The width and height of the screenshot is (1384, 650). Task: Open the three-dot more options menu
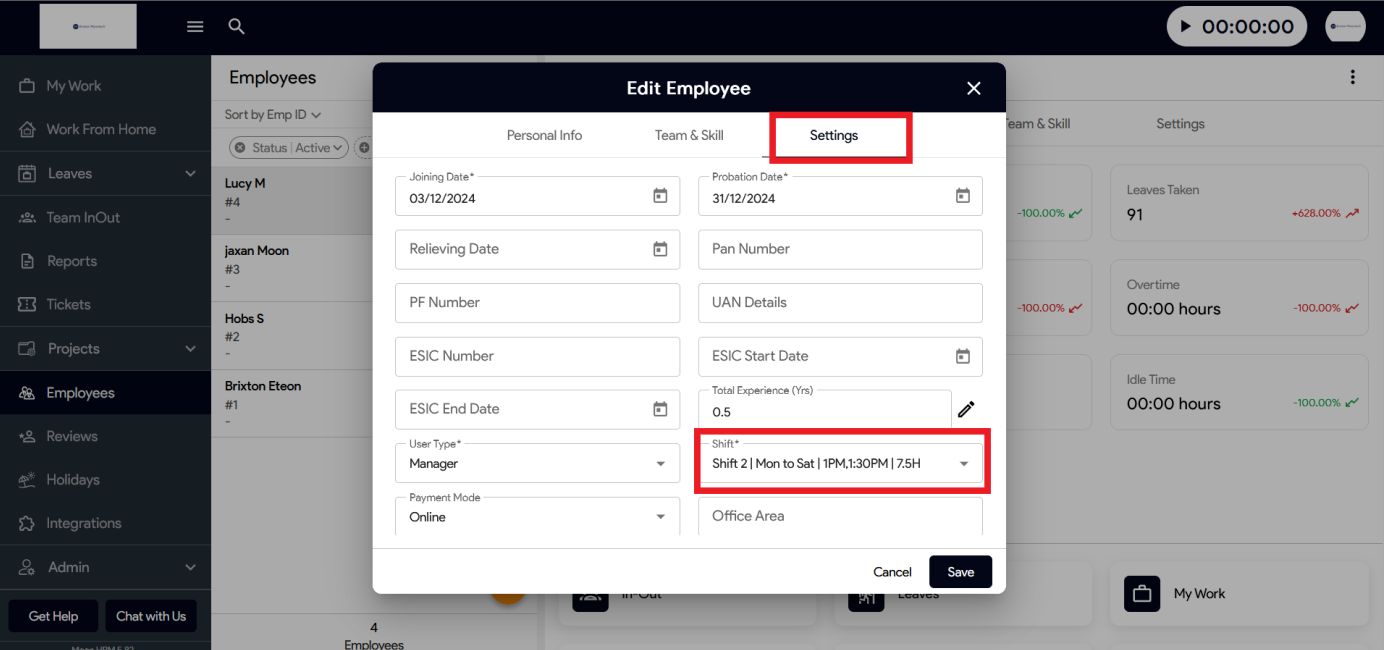tap(1352, 78)
